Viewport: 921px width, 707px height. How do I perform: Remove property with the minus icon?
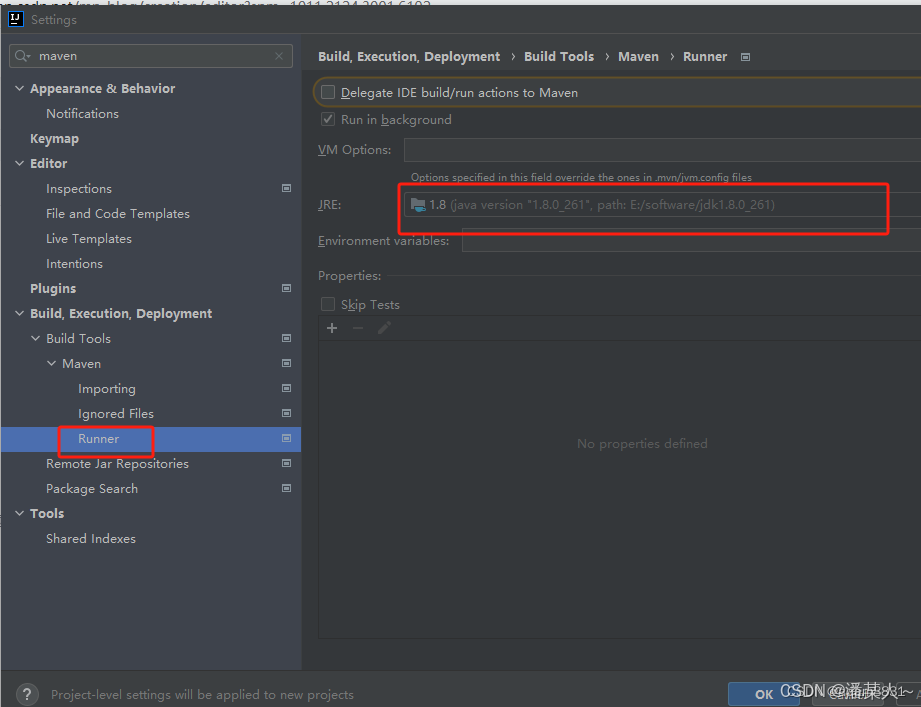pyautogui.click(x=358, y=328)
